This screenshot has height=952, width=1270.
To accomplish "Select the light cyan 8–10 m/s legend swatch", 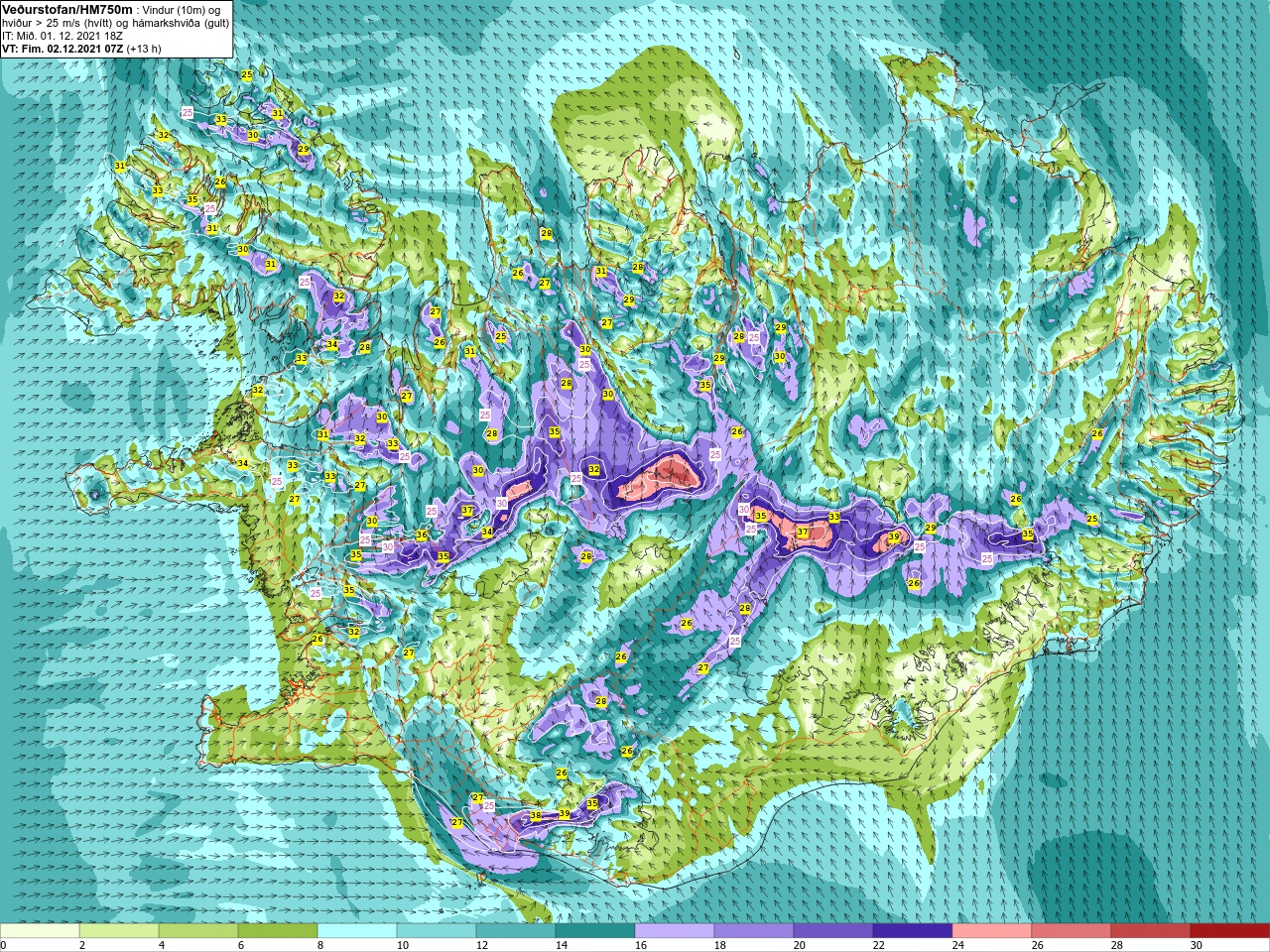I will [357, 931].
